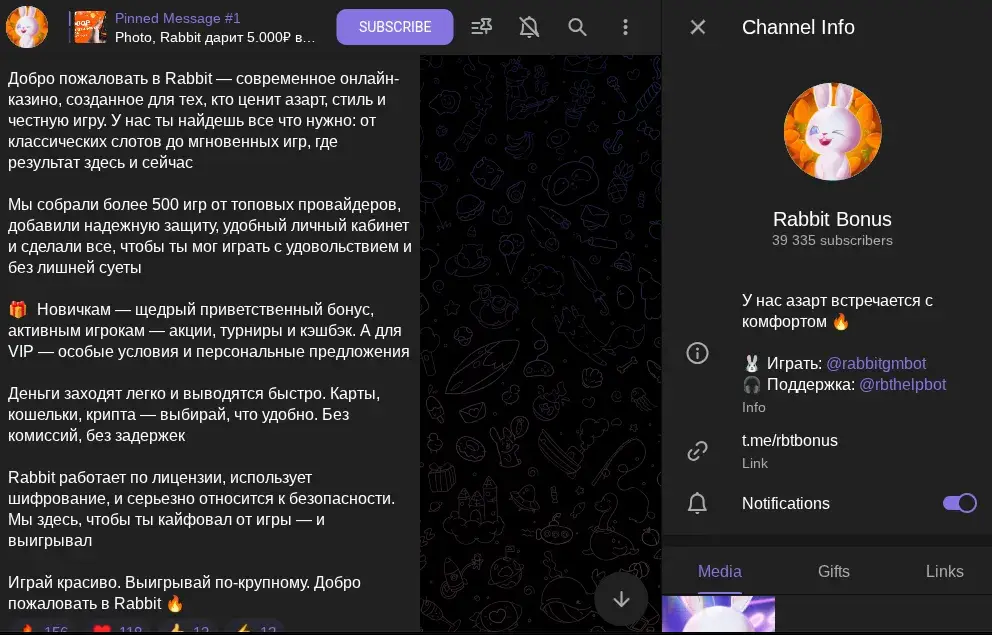Screen dimensions: 992x635
Task: Open the Rabbit channel avatar in header
Action: pyautogui.click(x=27, y=27)
